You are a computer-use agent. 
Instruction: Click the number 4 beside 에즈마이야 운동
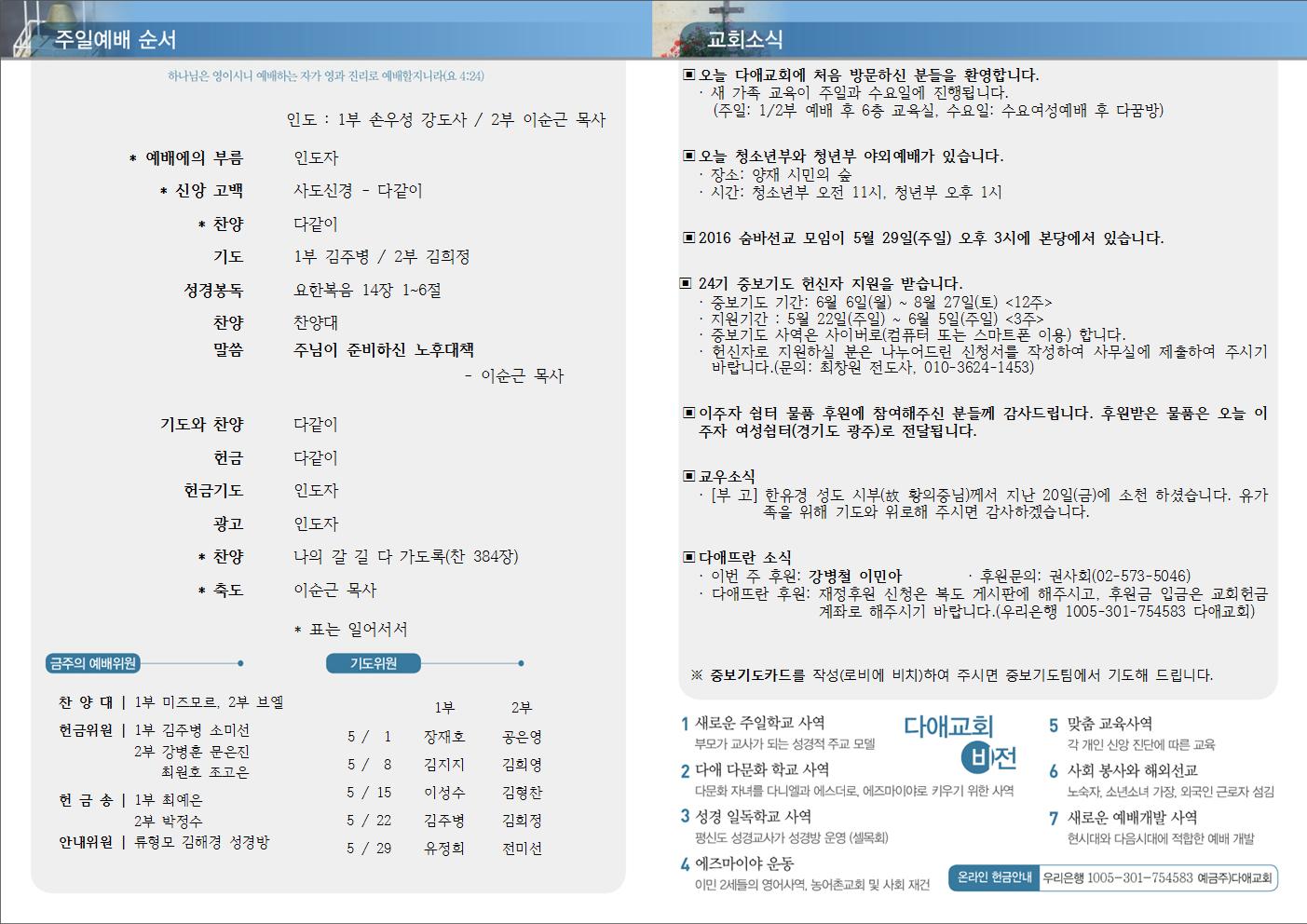pos(685,864)
